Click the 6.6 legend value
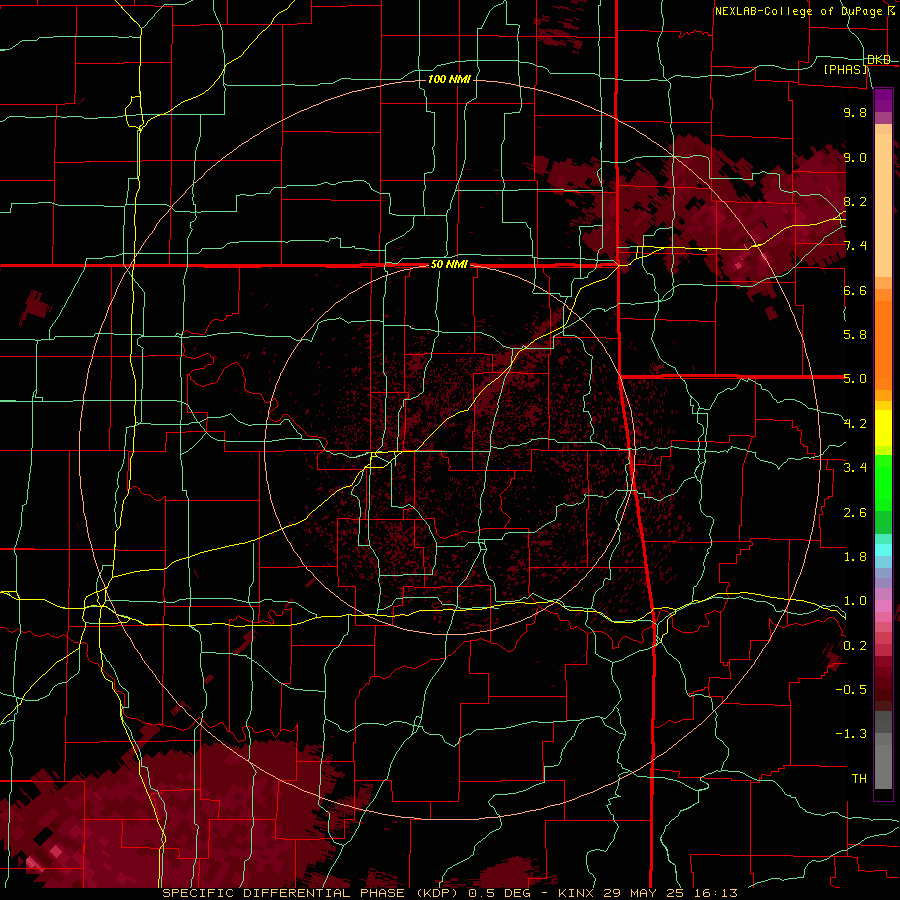The width and height of the screenshot is (900, 900). coord(855,290)
